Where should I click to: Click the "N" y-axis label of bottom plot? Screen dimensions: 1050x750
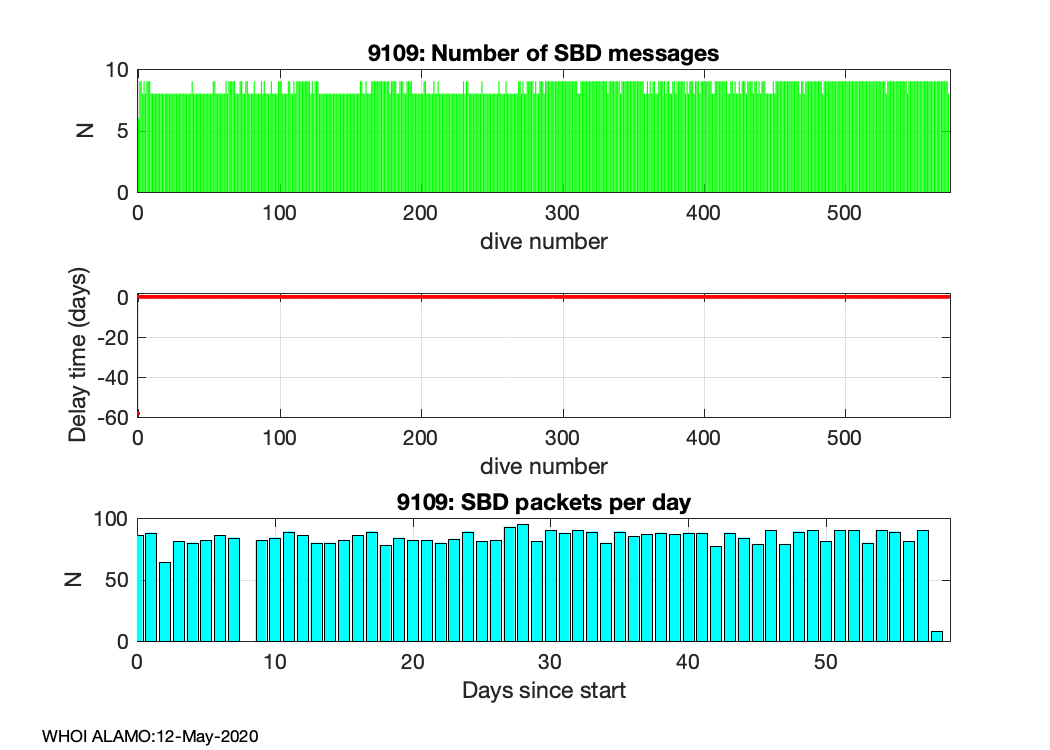[x=85, y=580]
